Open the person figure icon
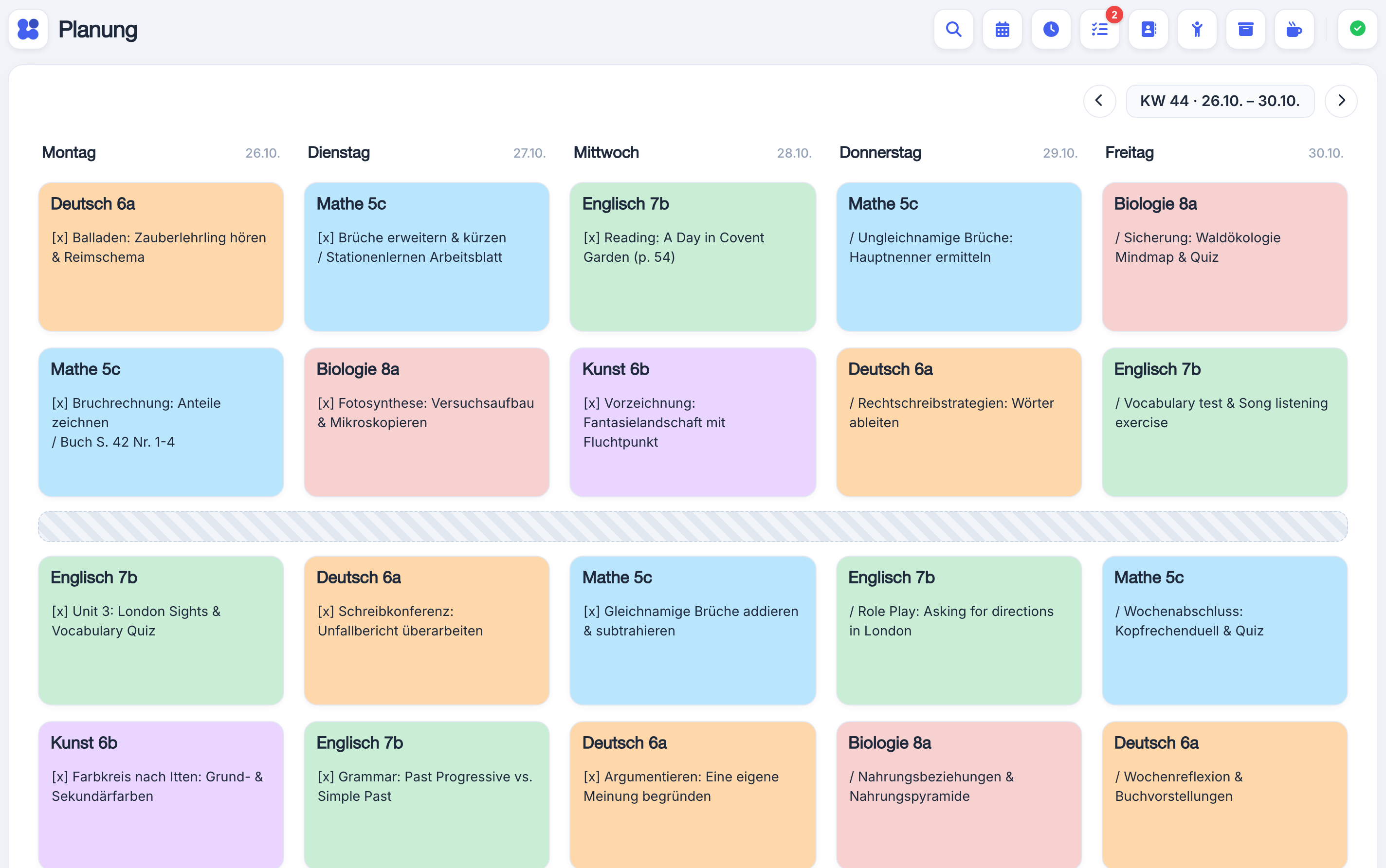The width and height of the screenshot is (1386, 868). coord(1197,29)
